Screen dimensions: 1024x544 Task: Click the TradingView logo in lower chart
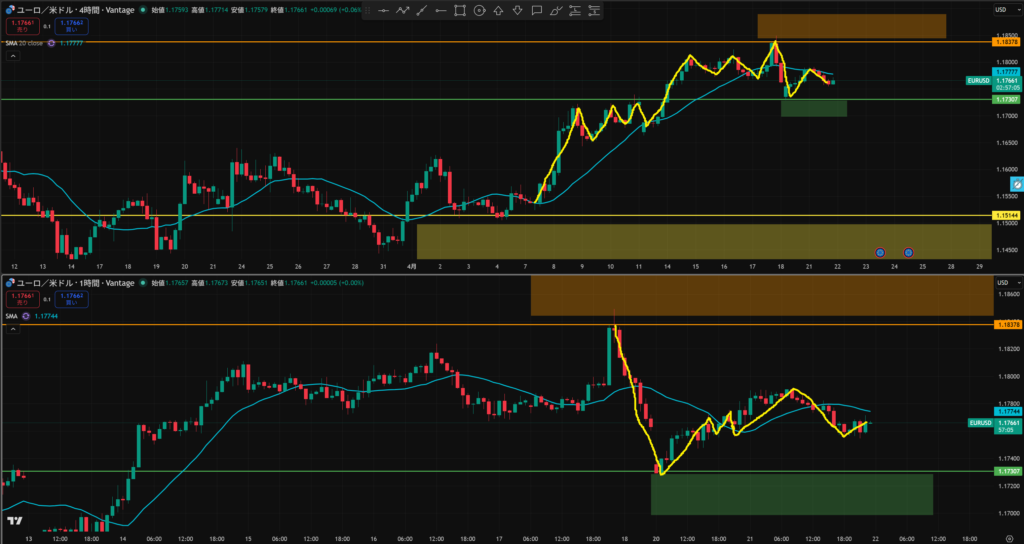click(x=15, y=522)
